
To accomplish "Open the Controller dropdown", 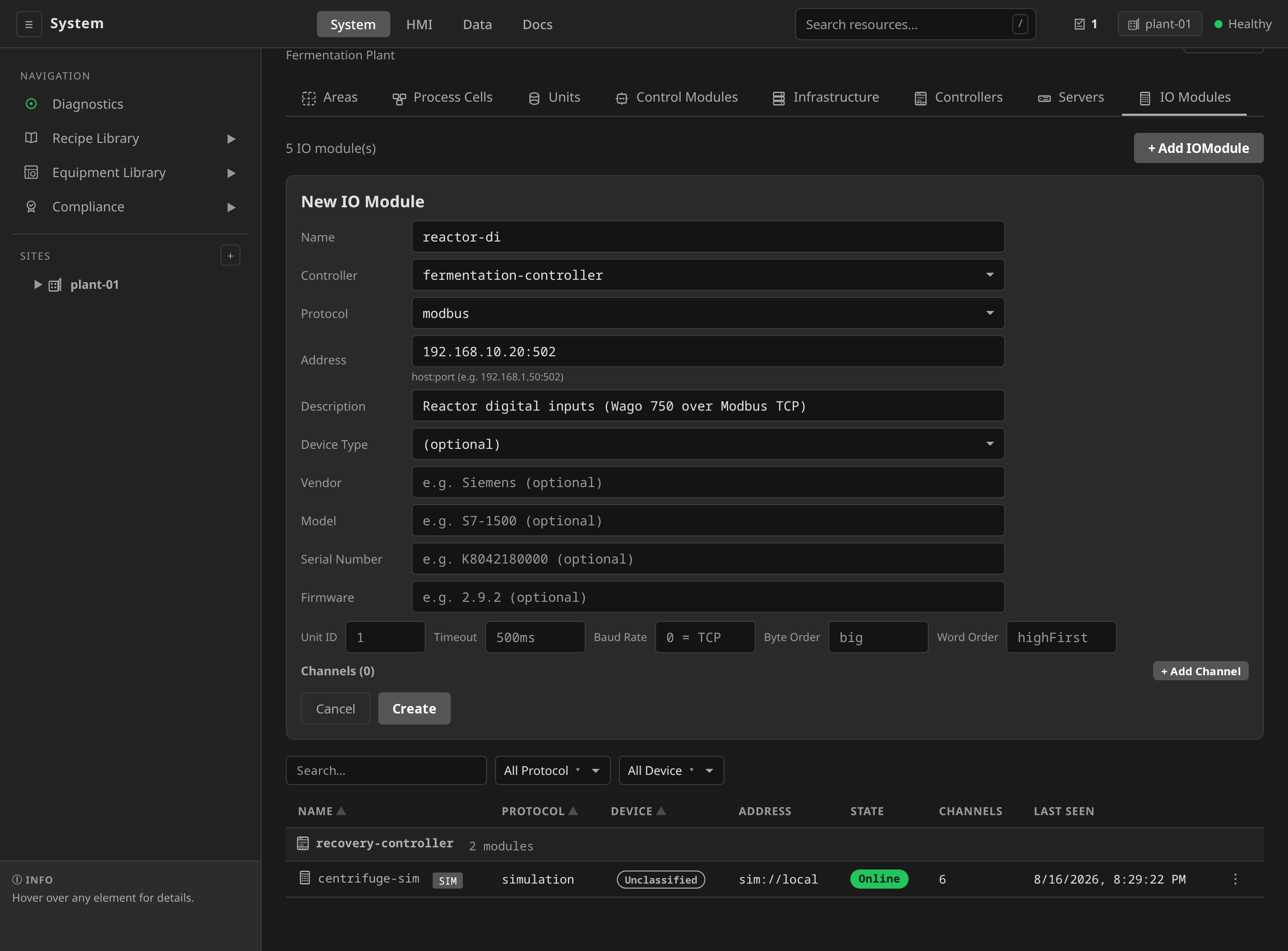I will click(x=708, y=275).
